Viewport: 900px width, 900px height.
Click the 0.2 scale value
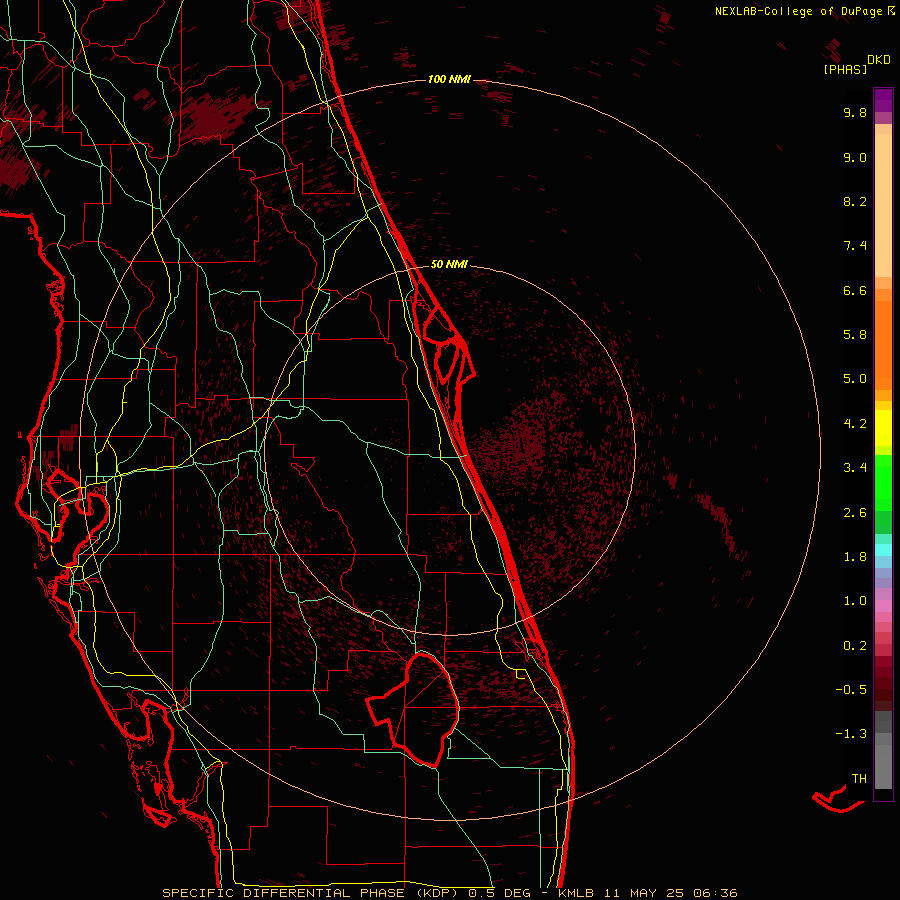coord(855,646)
